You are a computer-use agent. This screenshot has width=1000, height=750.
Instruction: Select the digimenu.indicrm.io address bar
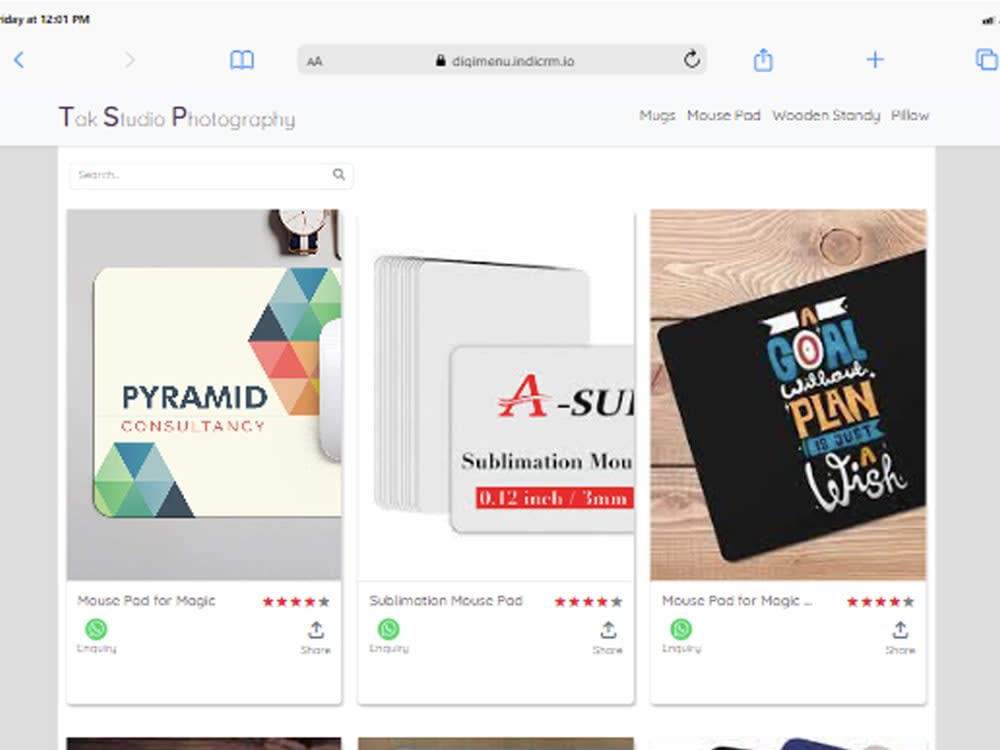(502, 61)
